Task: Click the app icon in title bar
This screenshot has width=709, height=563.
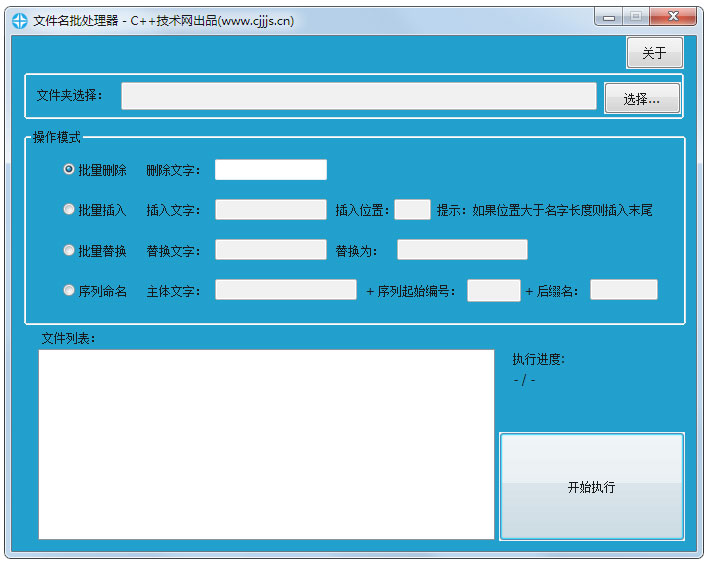Action: 19,21
